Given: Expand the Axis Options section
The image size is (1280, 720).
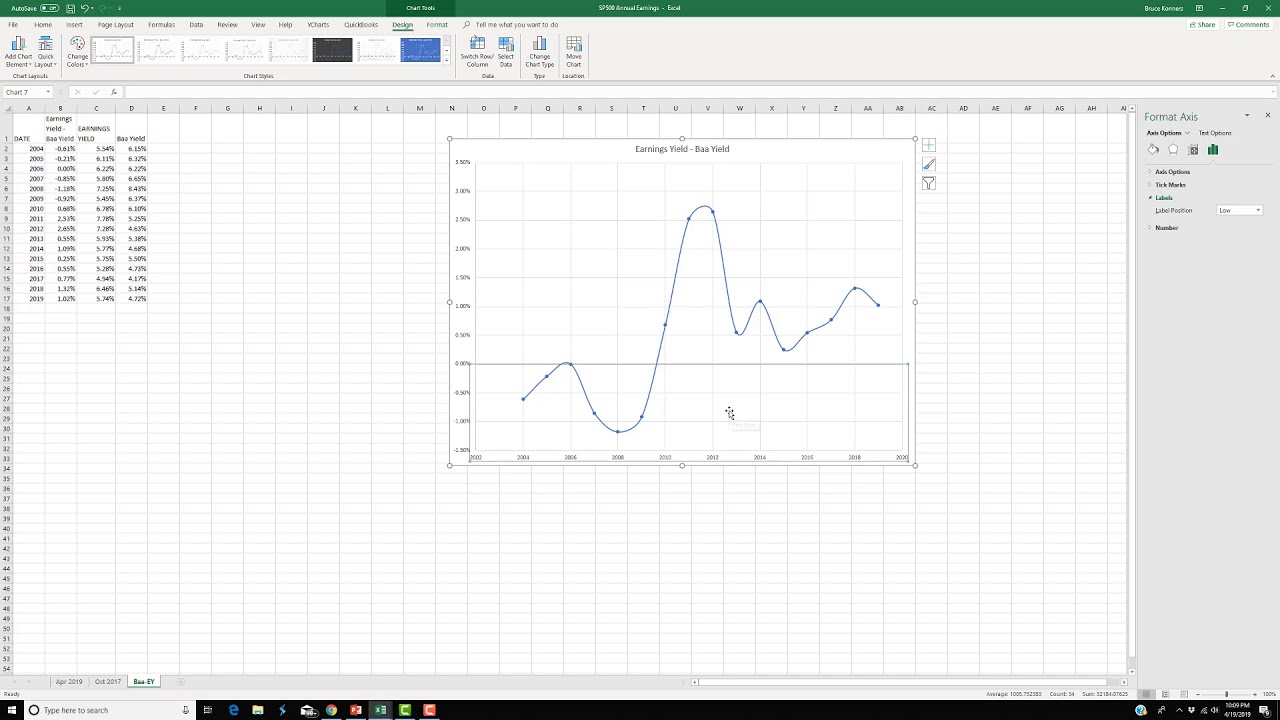Looking at the screenshot, I should tap(1170, 172).
